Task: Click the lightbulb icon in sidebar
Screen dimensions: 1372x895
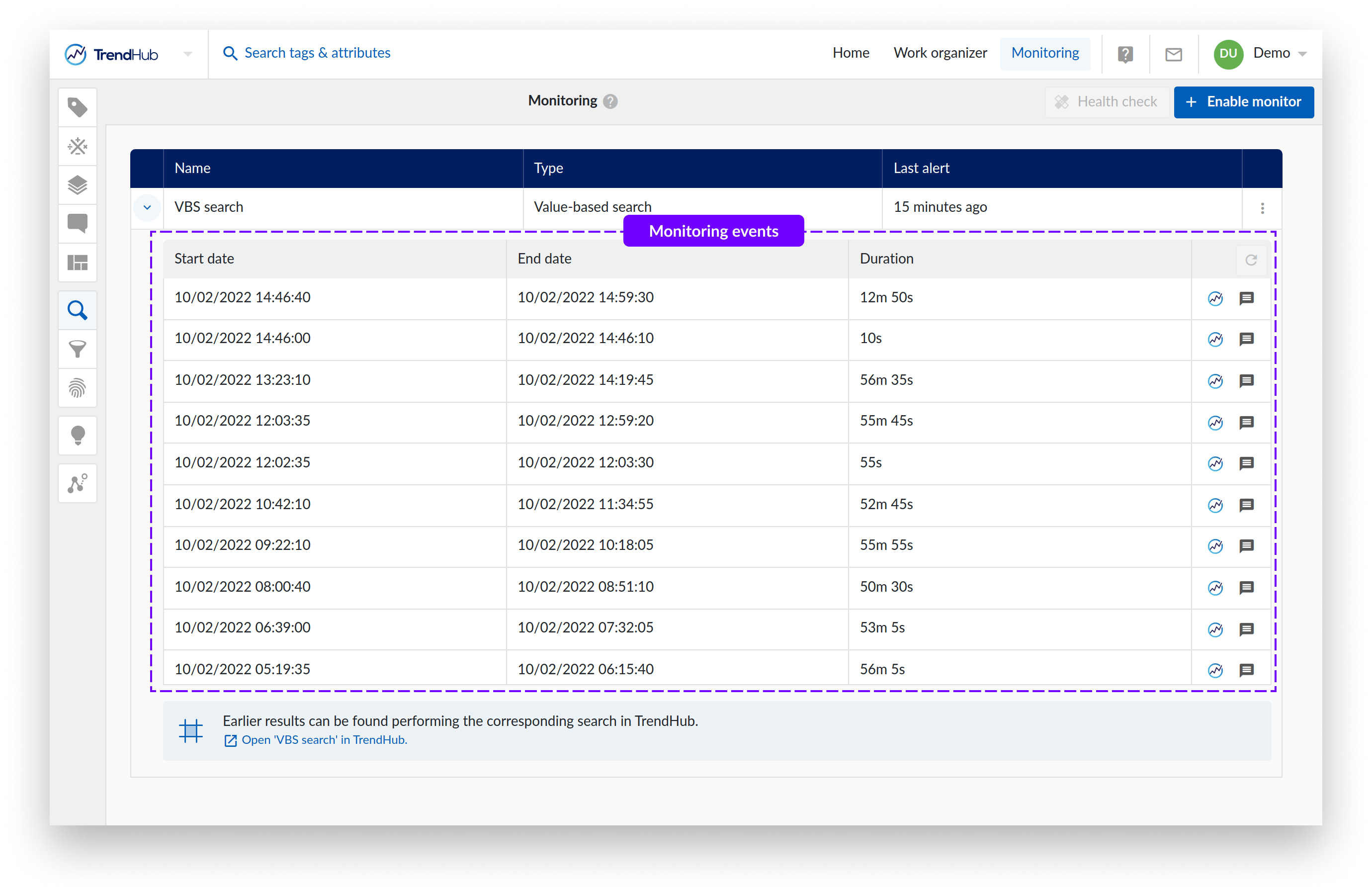Action: coord(77,436)
